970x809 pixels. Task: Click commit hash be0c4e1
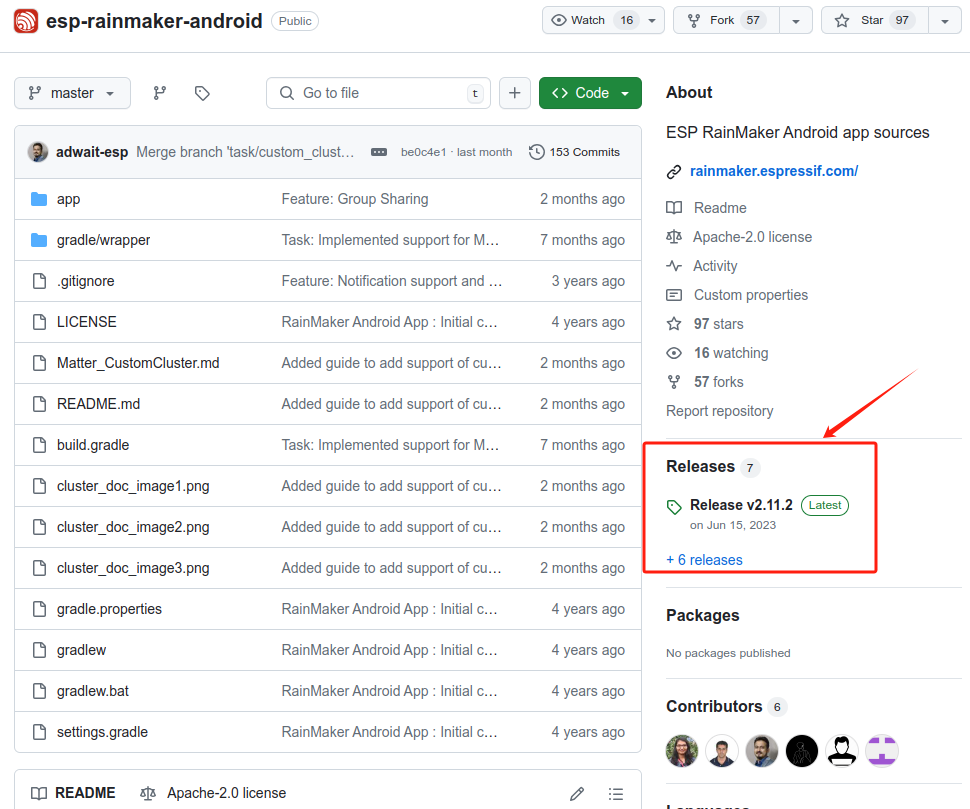[423, 152]
